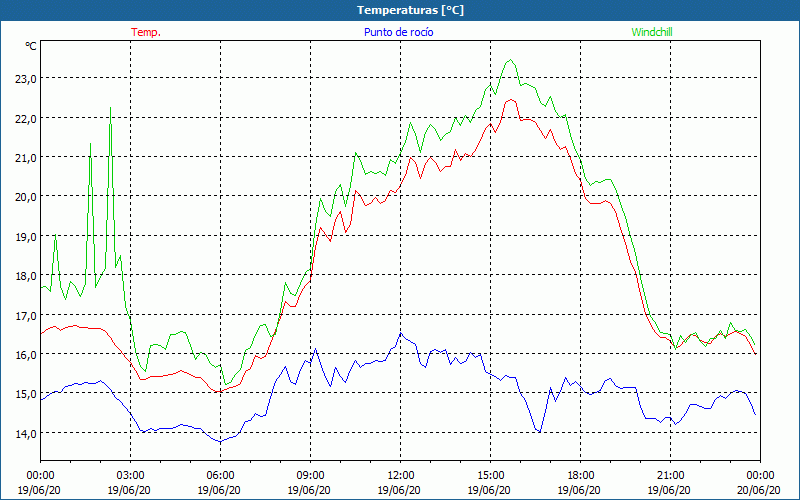Click the 06:00 time axis label
The height and width of the screenshot is (500, 800).
220,476
